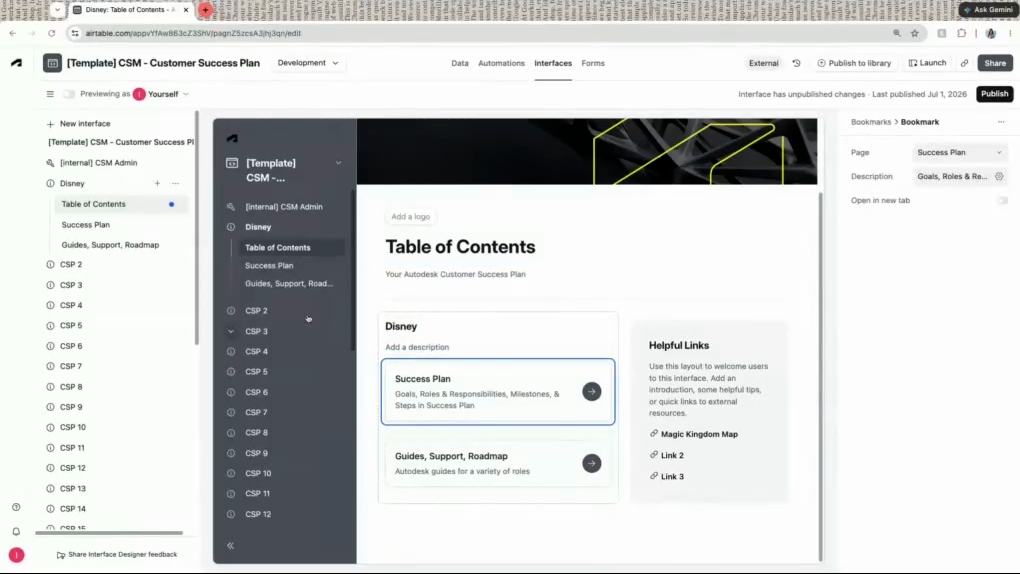Open the Bookmark panel more options menu
Screen dimensions: 1020x574
click(1001, 122)
